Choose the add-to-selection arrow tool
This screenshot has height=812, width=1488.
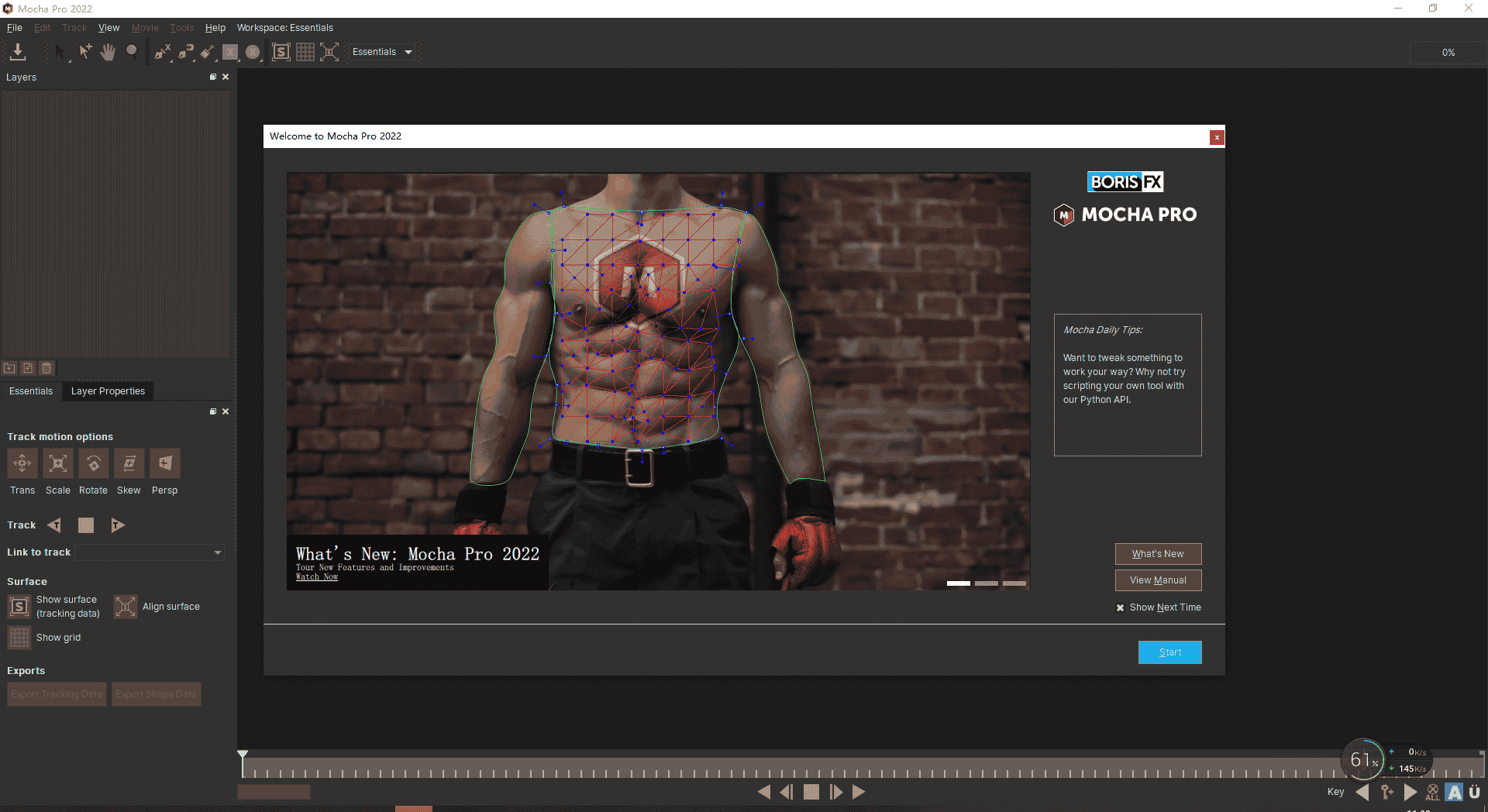pyautogui.click(x=85, y=52)
